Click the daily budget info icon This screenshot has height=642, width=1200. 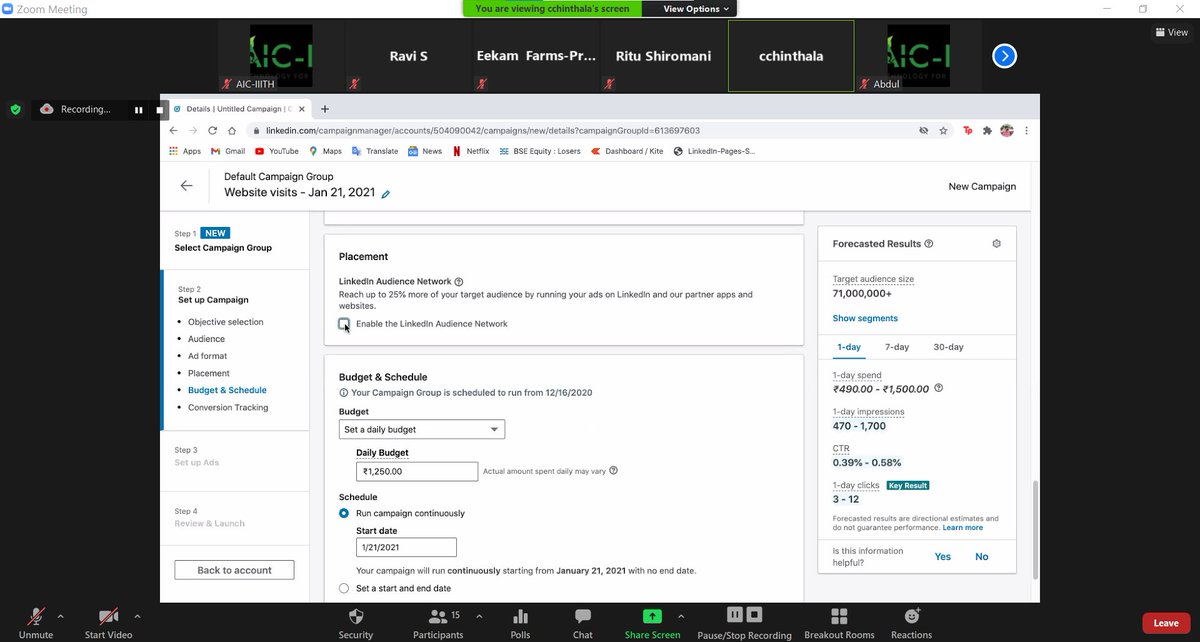[613, 470]
